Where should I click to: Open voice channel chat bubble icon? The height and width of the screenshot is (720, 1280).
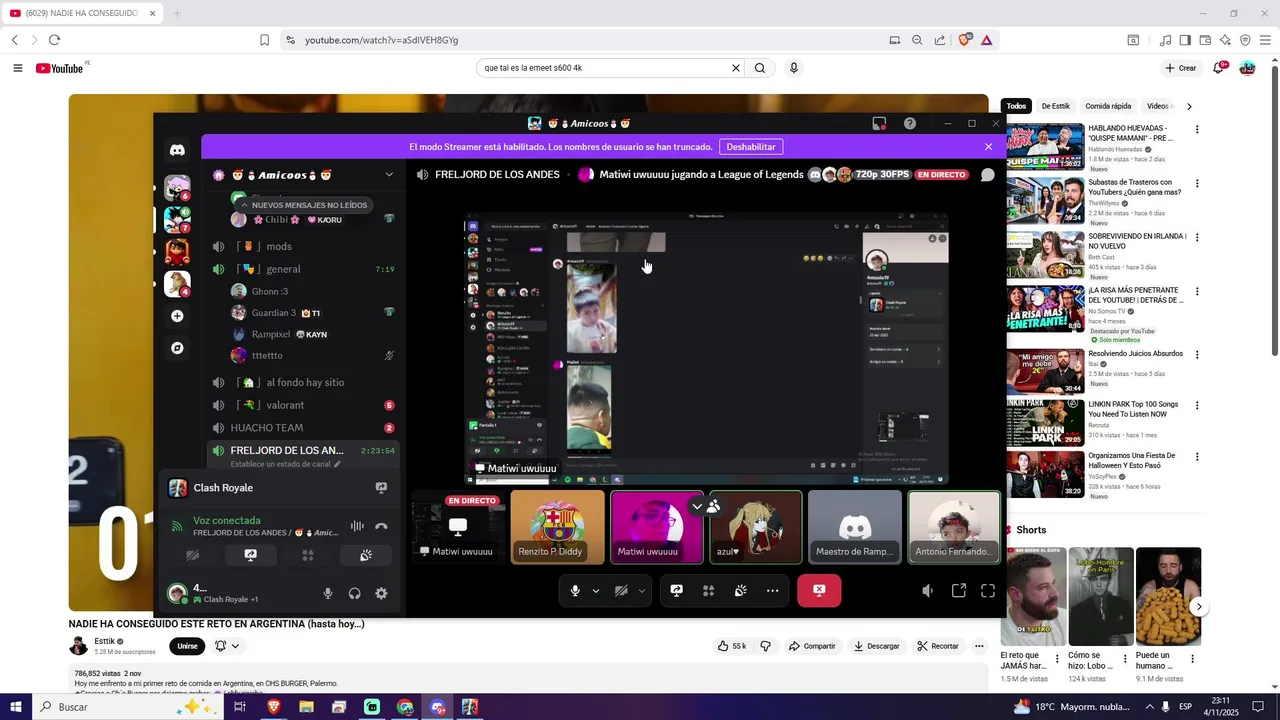[987, 175]
